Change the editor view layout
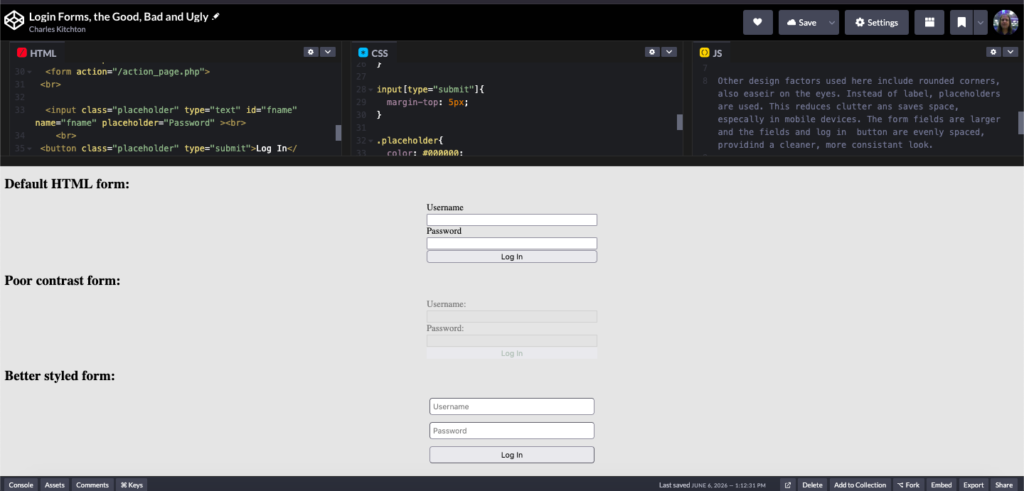Image resolution: width=1024 pixels, height=491 pixels. click(x=929, y=22)
